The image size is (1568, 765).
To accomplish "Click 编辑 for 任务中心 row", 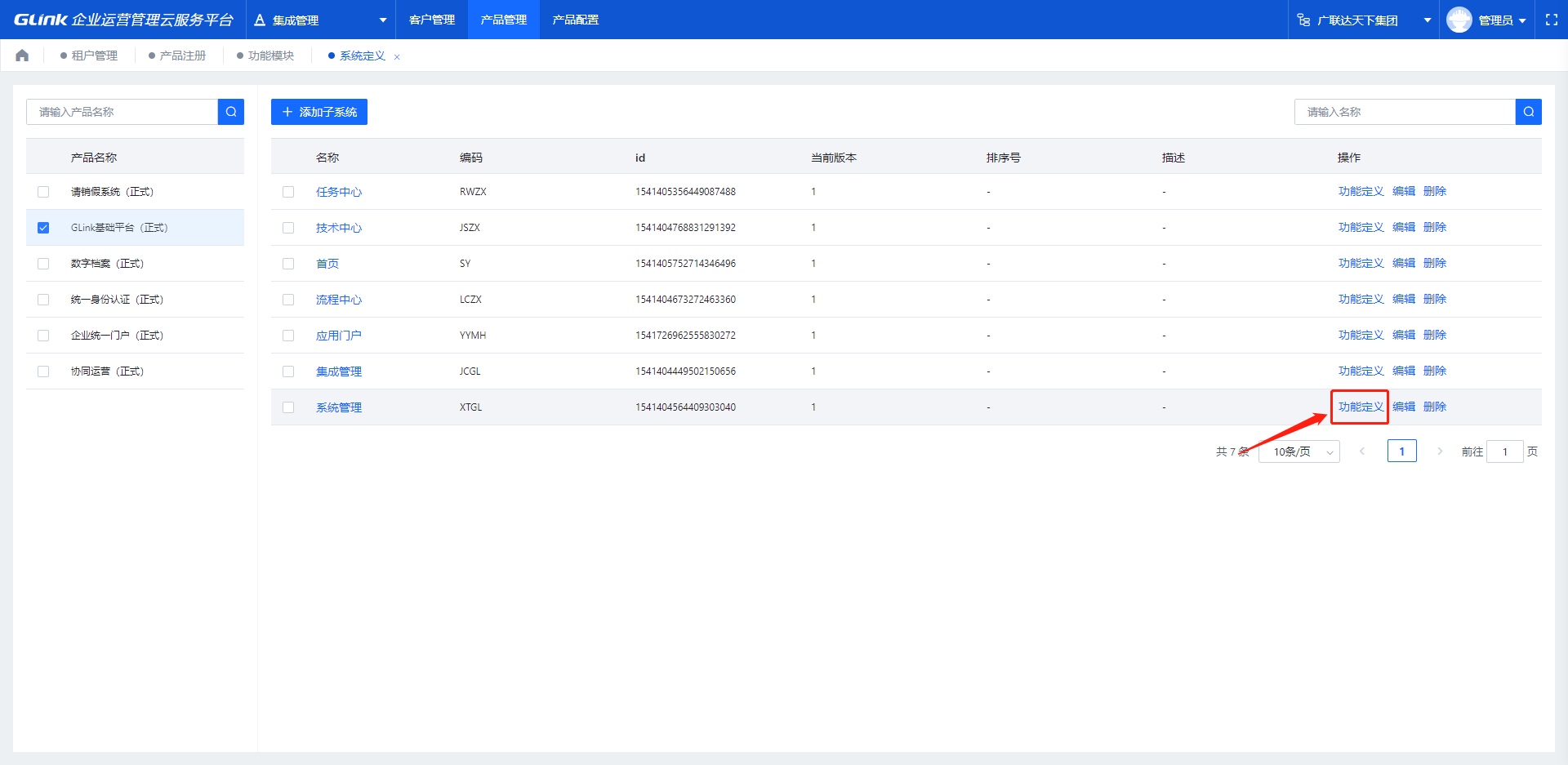I will [1404, 191].
